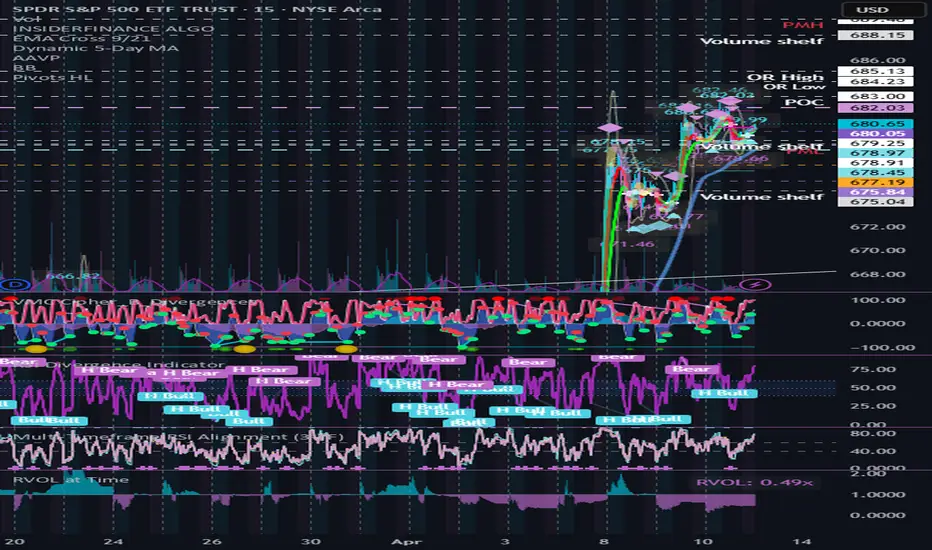Screen dimensions: 932x550
Task: Click the 672.00 price axis label
Action: tap(878, 227)
